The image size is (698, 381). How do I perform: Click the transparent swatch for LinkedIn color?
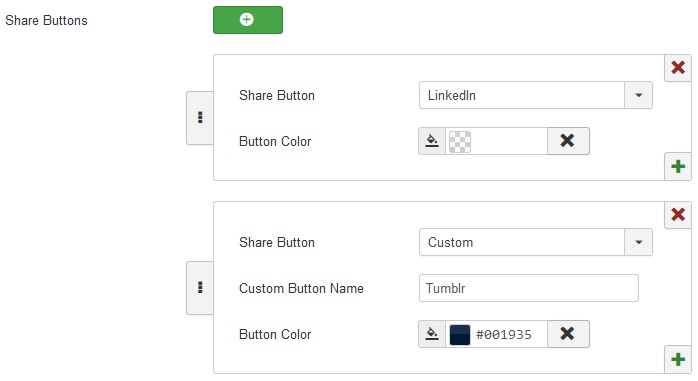pos(460,142)
